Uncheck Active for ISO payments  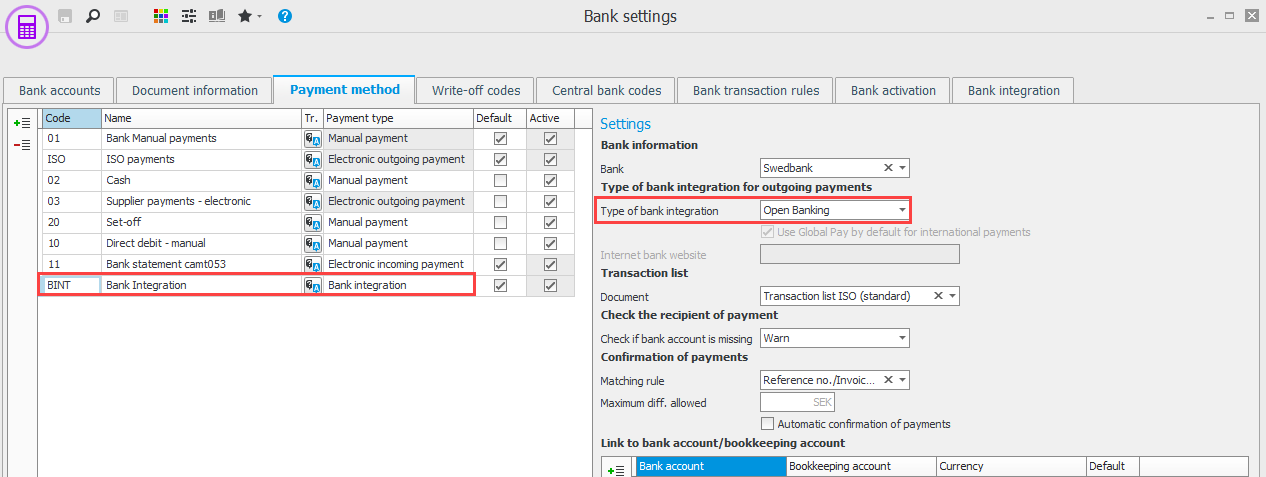coord(550,160)
